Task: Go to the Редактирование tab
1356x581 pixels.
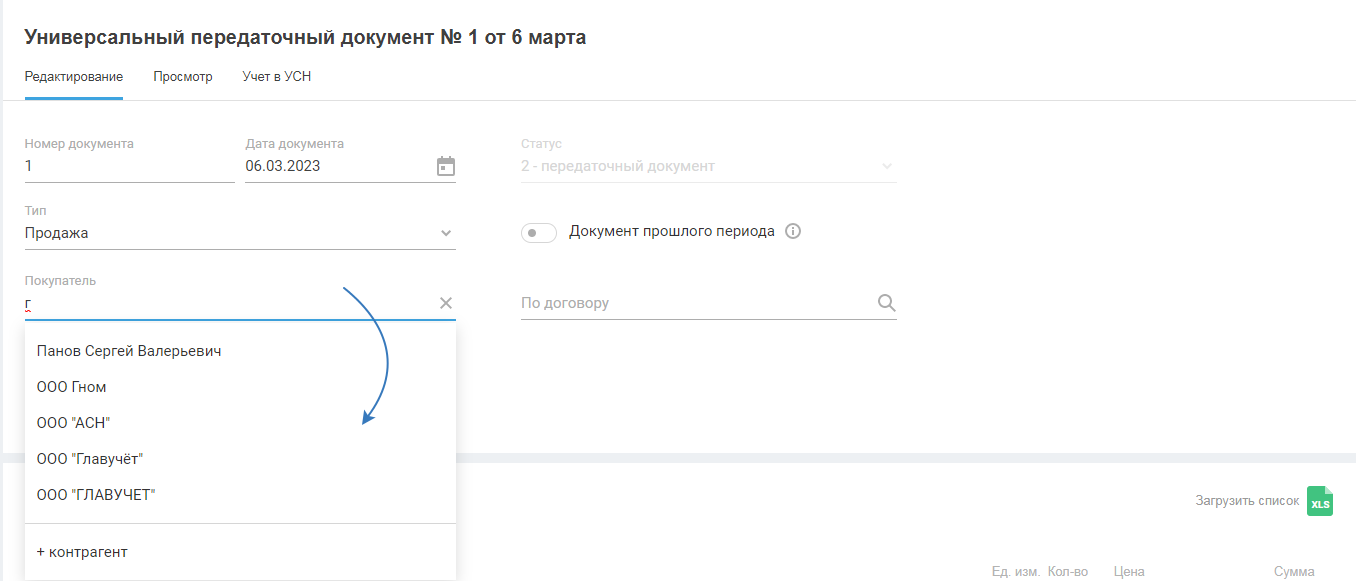Action: click(x=74, y=77)
